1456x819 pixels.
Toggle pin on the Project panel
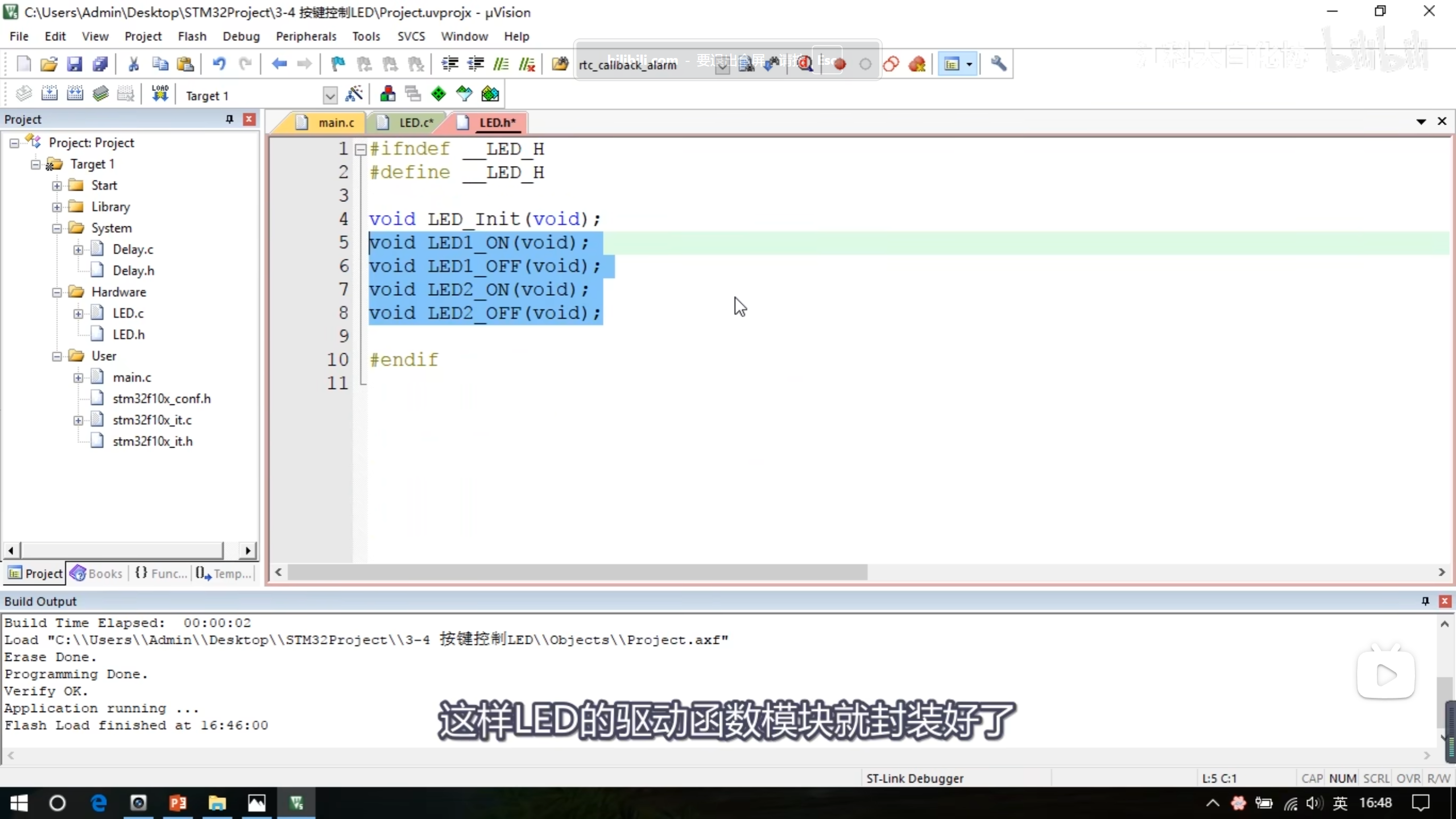point(229,119)
